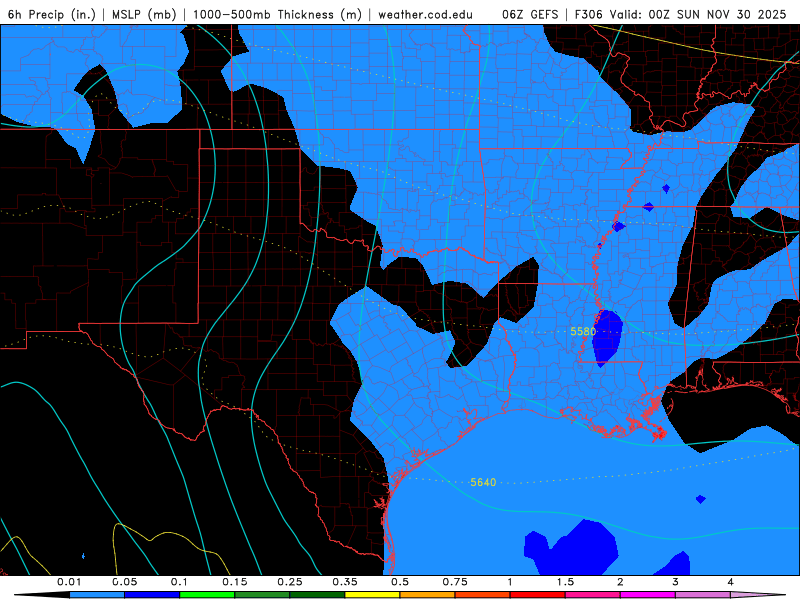Screen dimensions: 800x600
Task: Open the weather.cod.edu source text
Action: click(425, 14)
